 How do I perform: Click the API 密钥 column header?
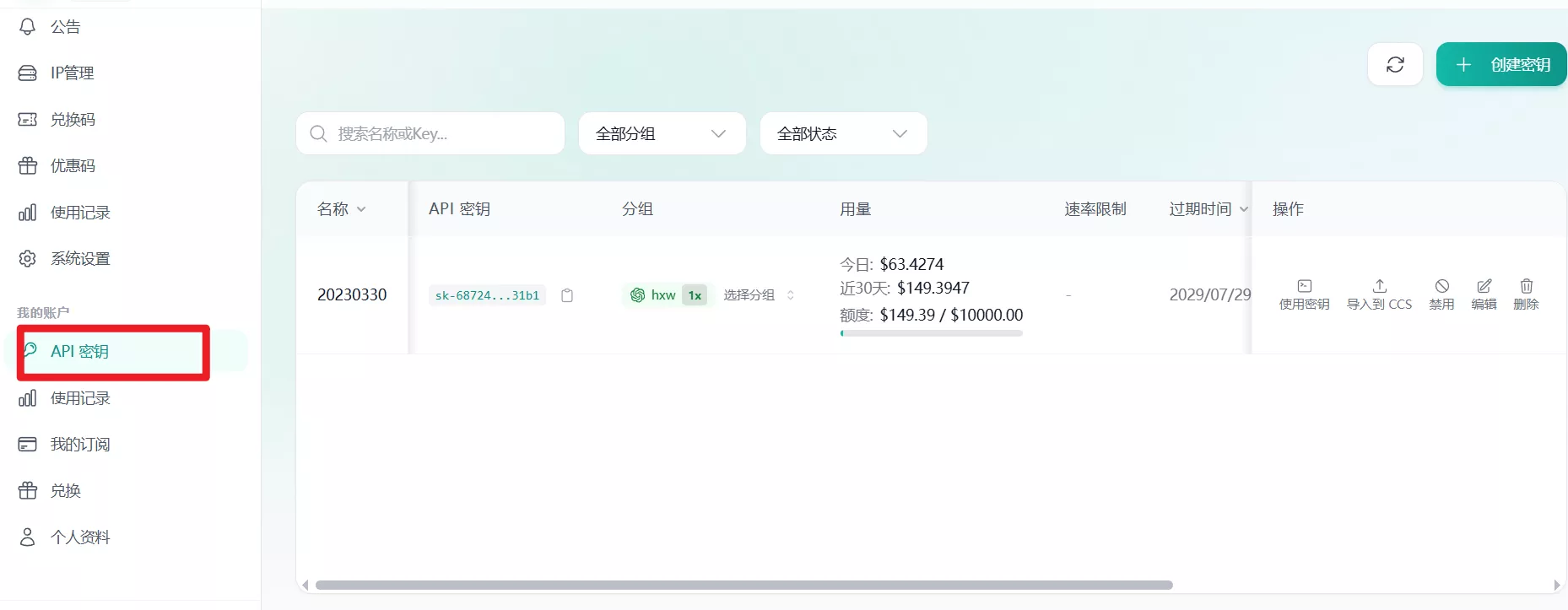coord(459,209)
